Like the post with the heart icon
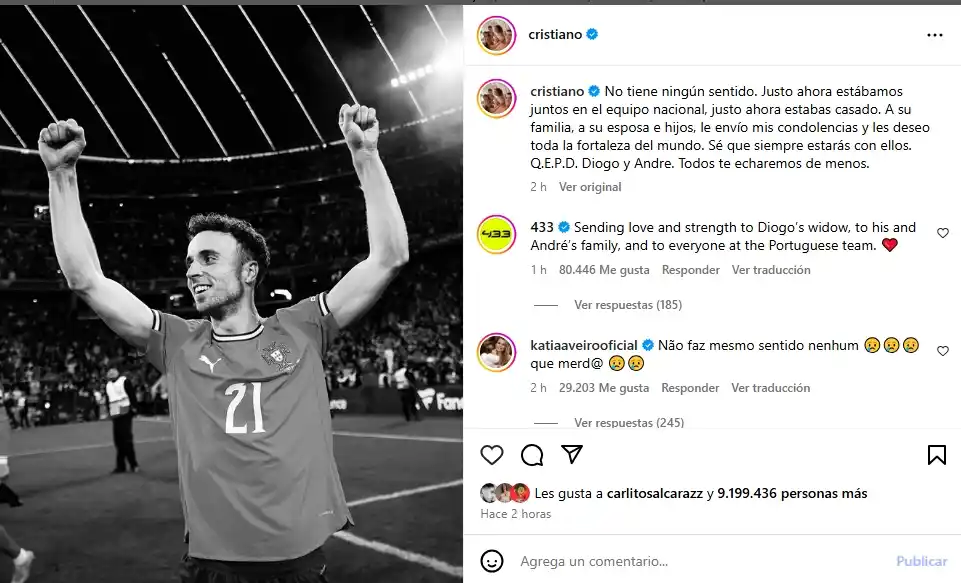961x583 pixels. coord(492,455)
